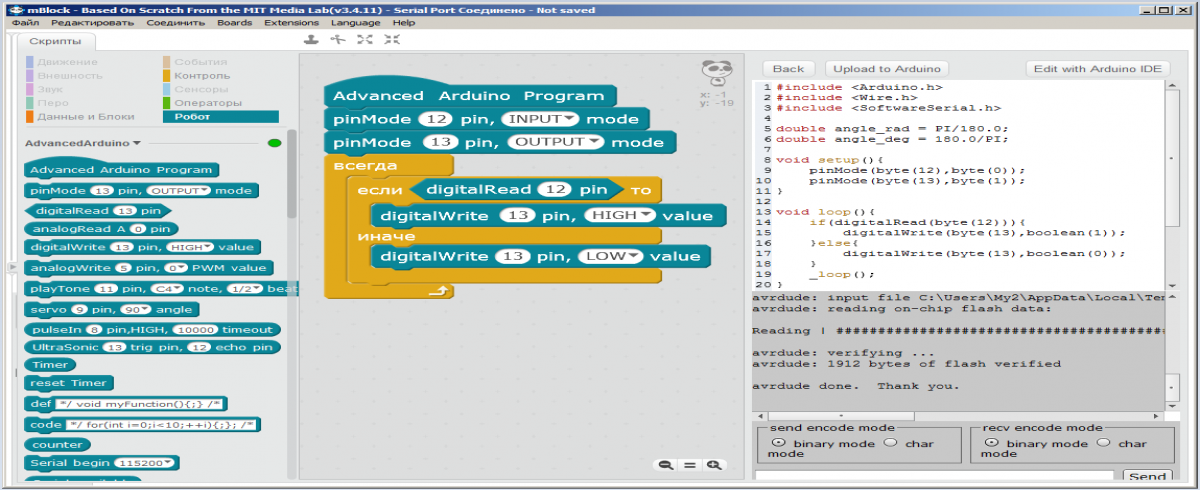Screen dimensions: 1200x490
Task: Select the stamp duplicate tool icon
Action: (311, 40)
